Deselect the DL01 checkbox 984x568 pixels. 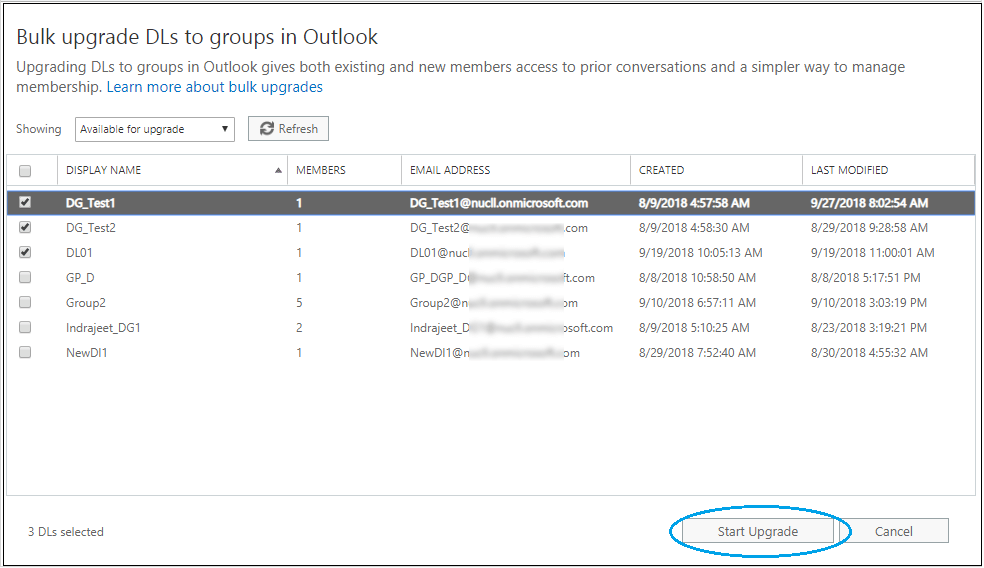click(25, 252)
